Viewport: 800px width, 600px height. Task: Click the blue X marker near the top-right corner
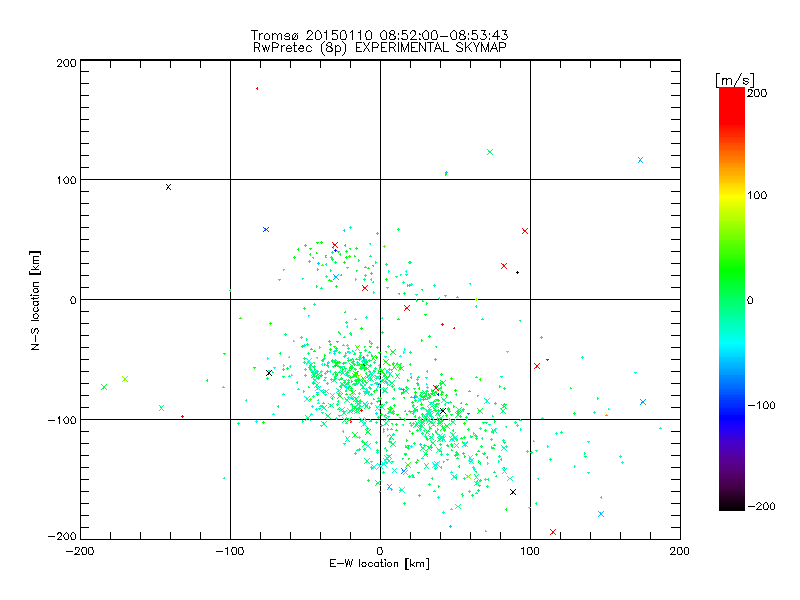point(640,160)
